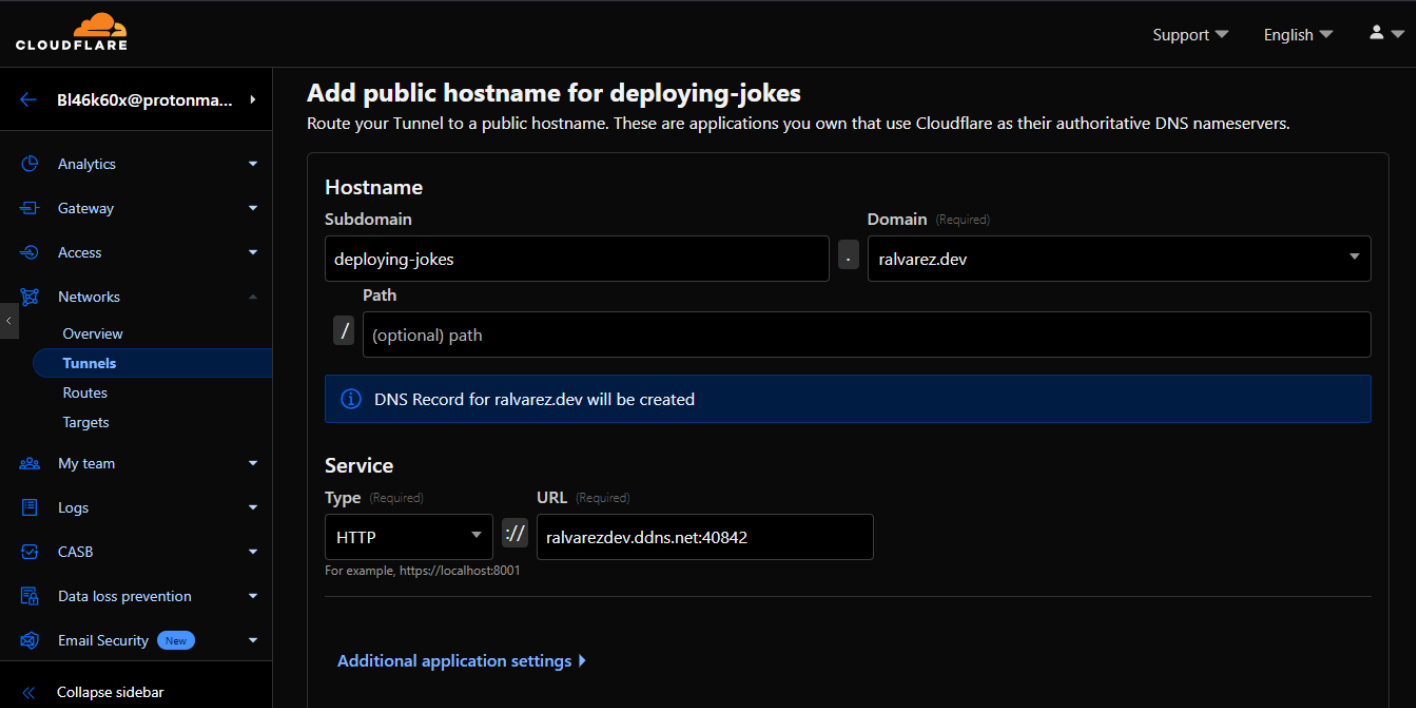1416x708 pixels.
Task: Open the Routes page
Action: 85,393
